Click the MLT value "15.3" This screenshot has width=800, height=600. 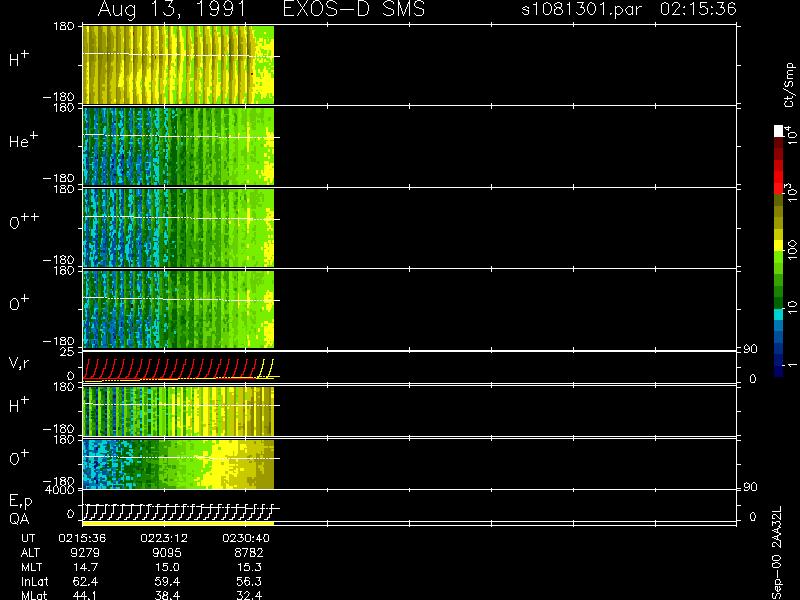point(249,567)
